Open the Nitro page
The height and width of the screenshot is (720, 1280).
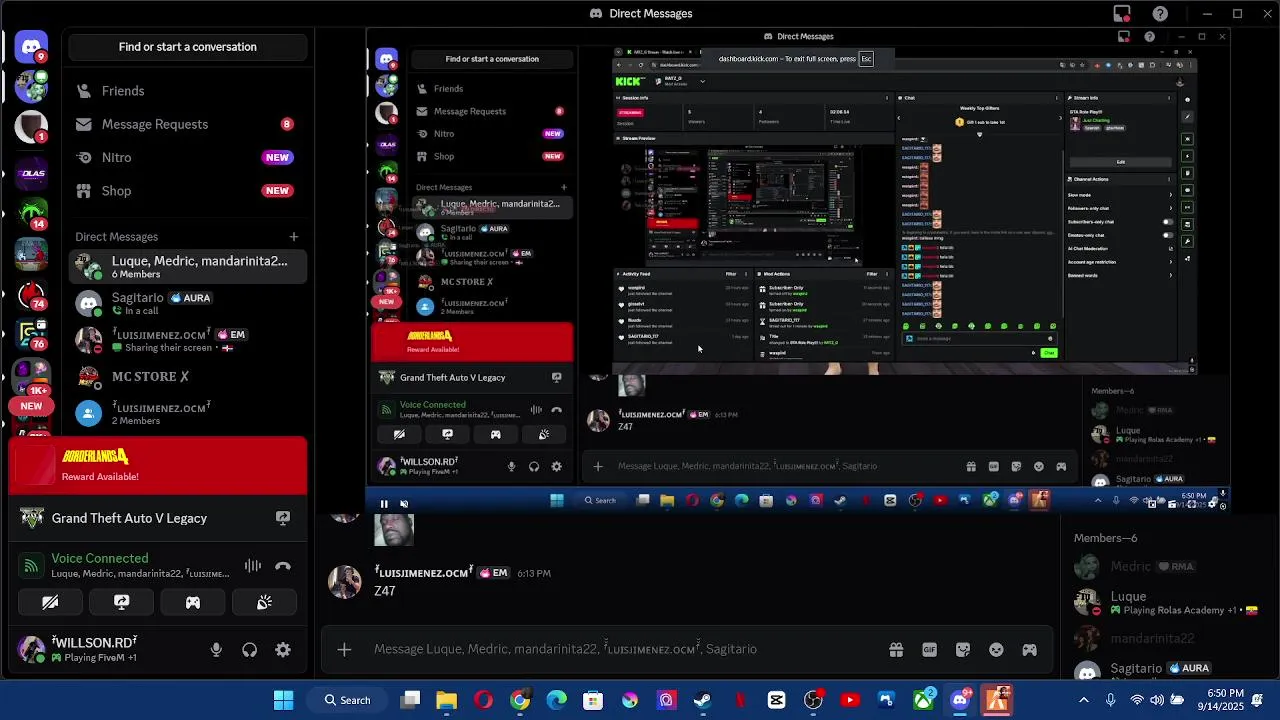coord(188,157)
